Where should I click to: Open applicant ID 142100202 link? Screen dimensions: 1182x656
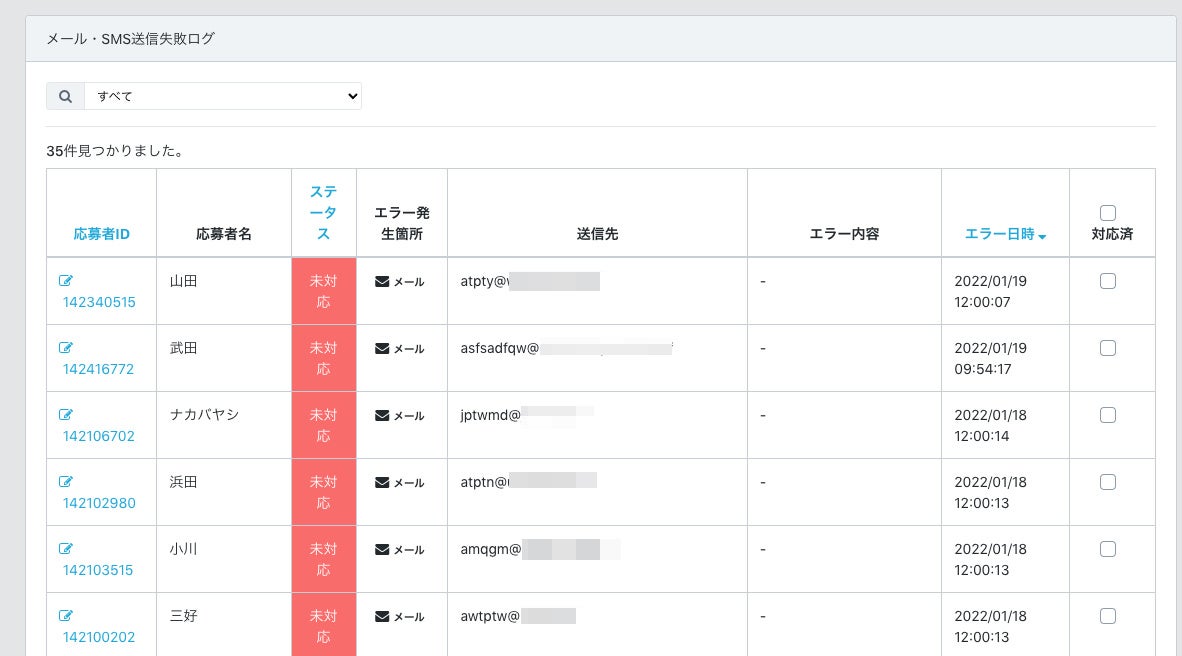[98, 637]
